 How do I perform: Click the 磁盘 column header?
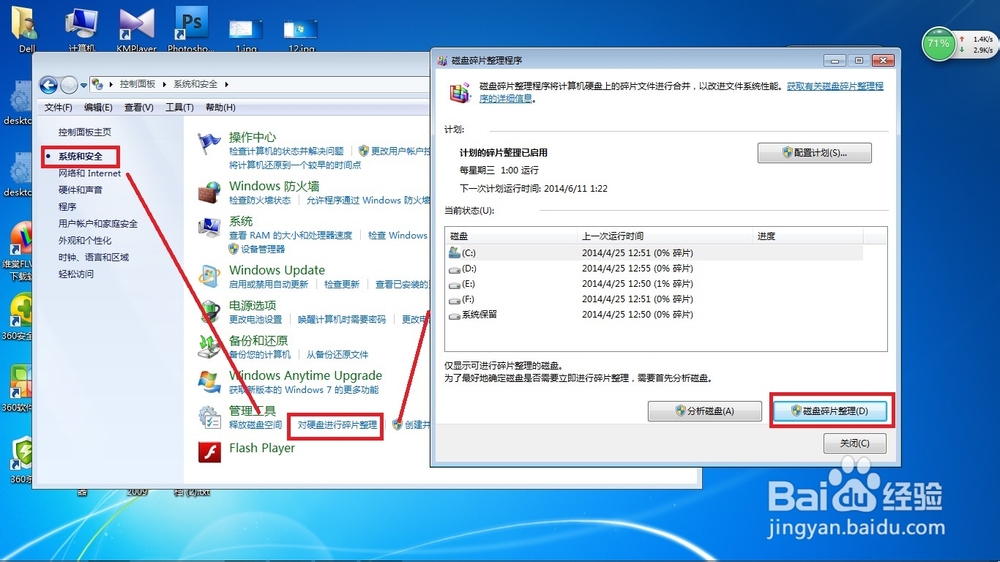pos(511,236)
